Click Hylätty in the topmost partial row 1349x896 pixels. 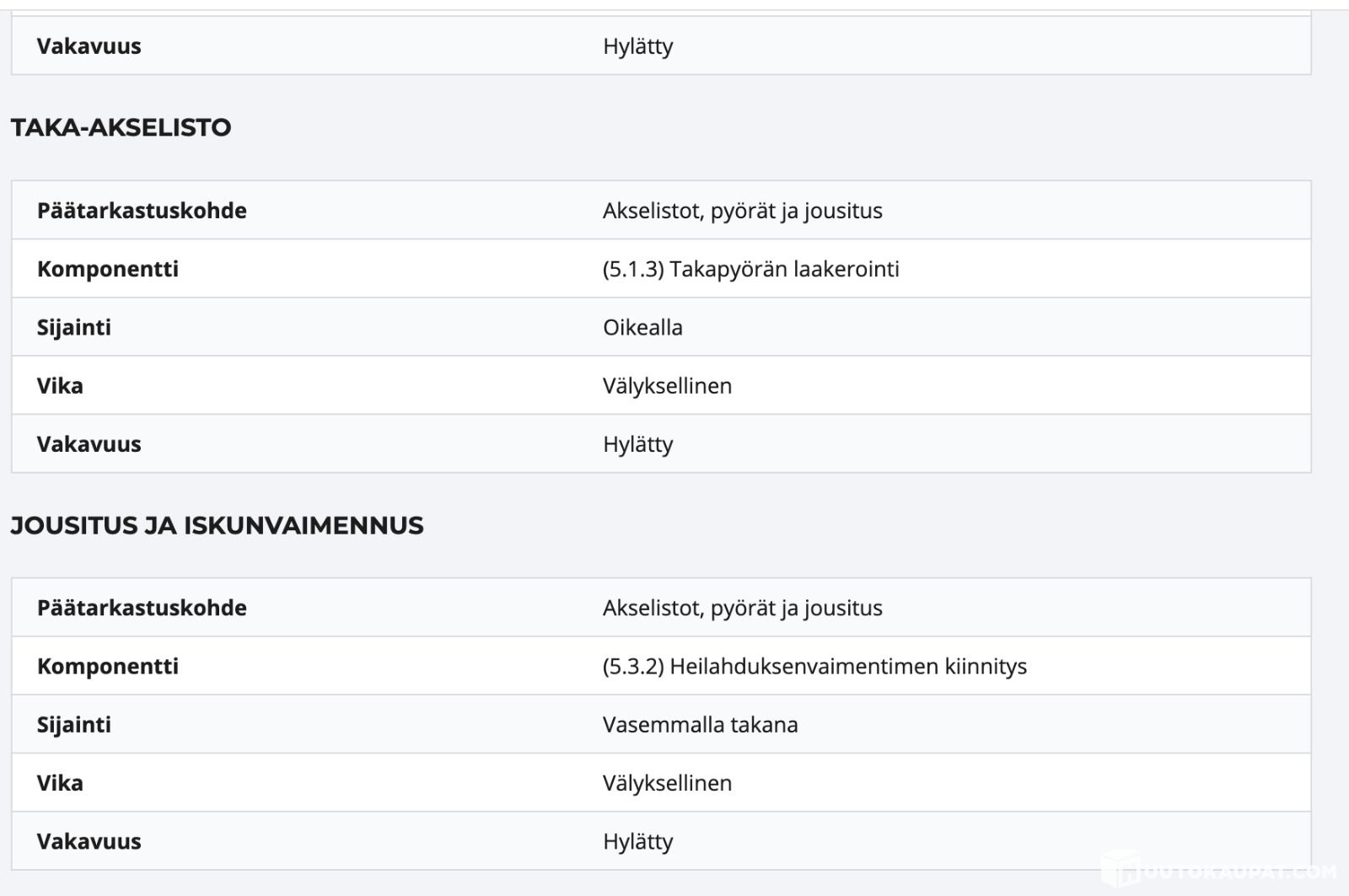click(x=637, y=46)
